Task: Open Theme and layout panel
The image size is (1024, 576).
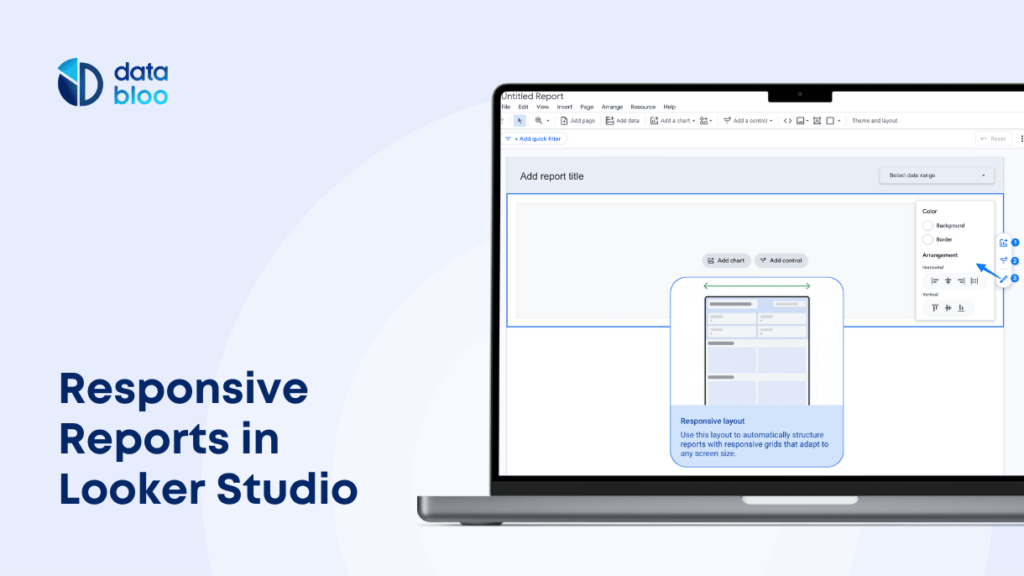Action: [x=873, y=120]
